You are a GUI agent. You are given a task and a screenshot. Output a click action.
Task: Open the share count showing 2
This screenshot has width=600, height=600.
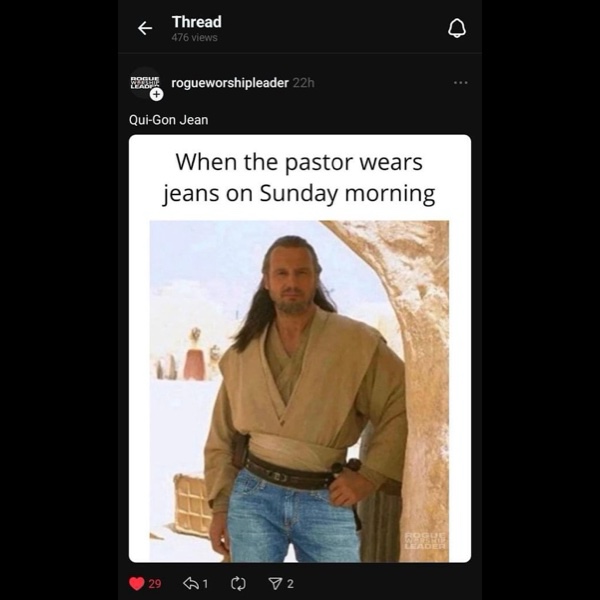(x=290, y=584)
